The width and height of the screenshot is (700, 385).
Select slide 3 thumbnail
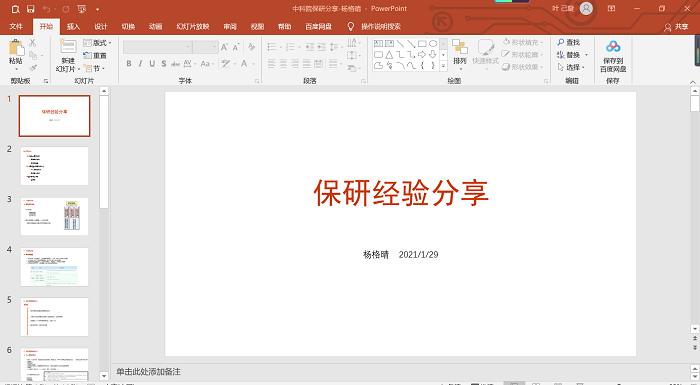(x=54, y=216)
